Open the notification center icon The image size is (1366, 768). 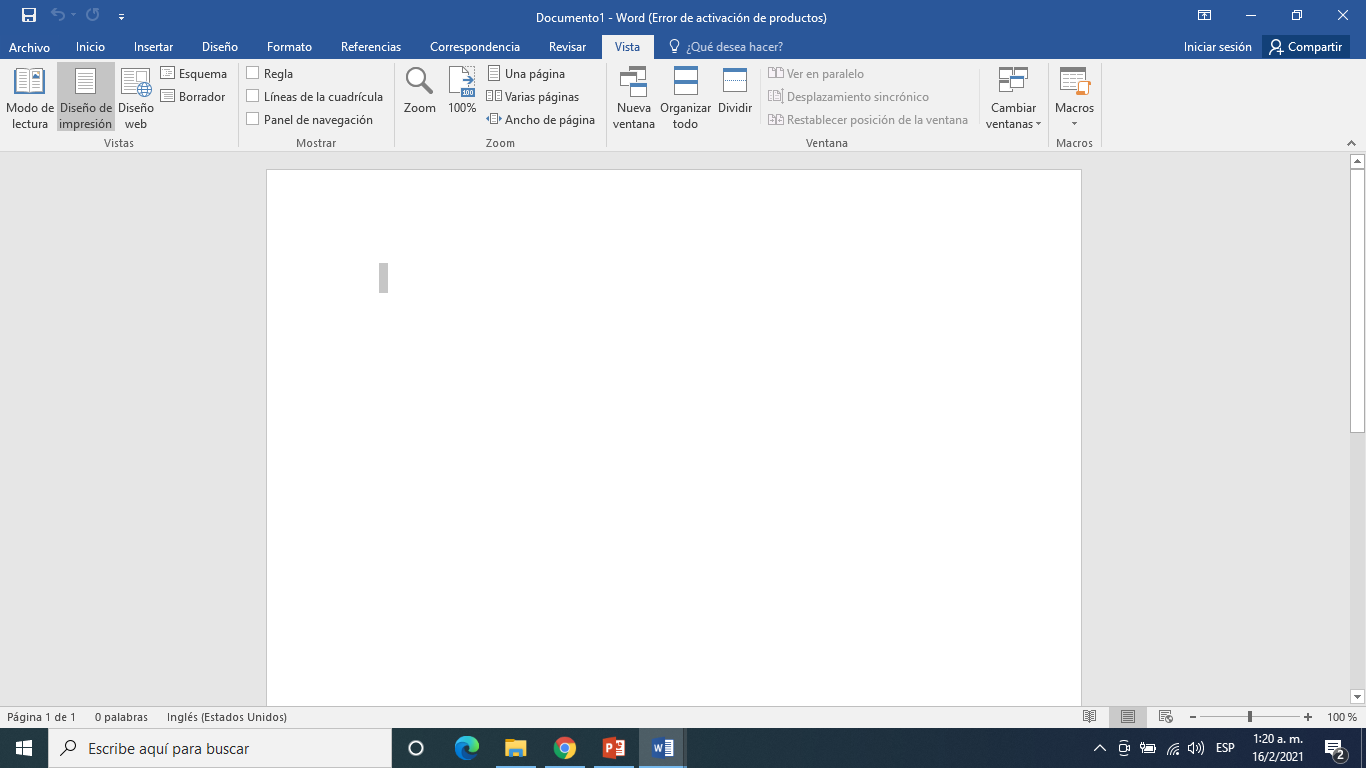tap(1334, 748)
